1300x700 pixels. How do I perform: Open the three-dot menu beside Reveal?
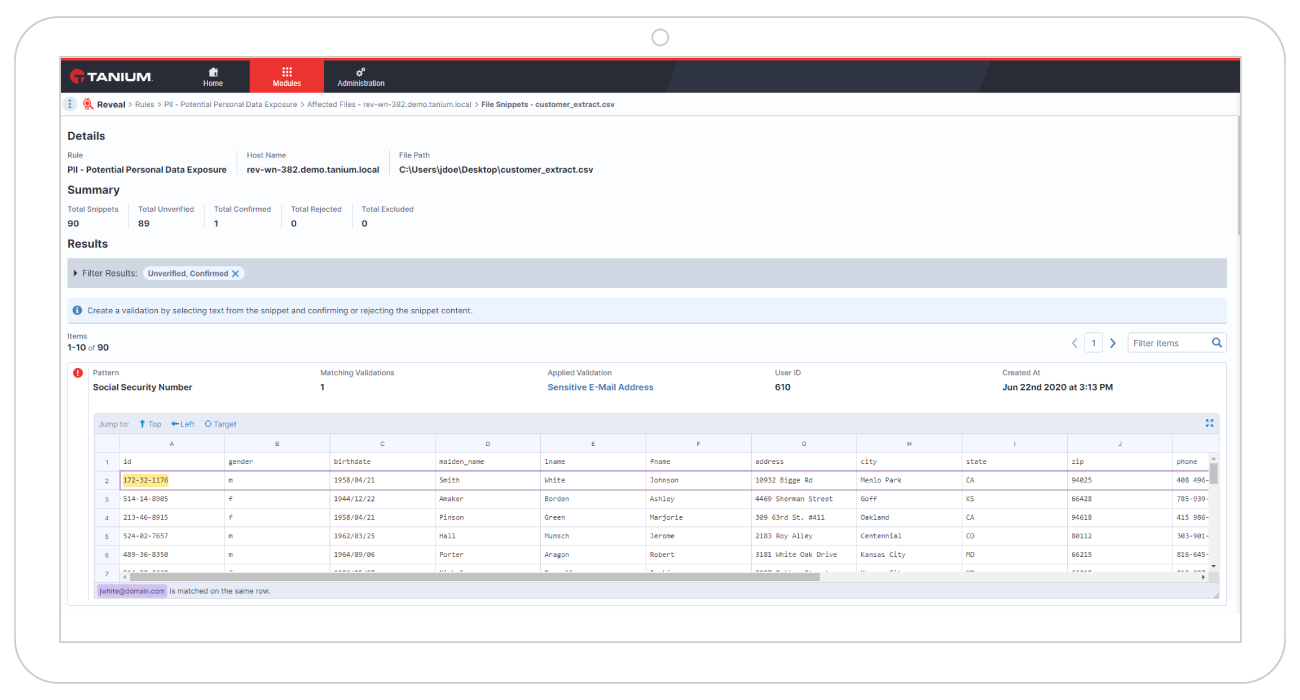tap(70, 104)
